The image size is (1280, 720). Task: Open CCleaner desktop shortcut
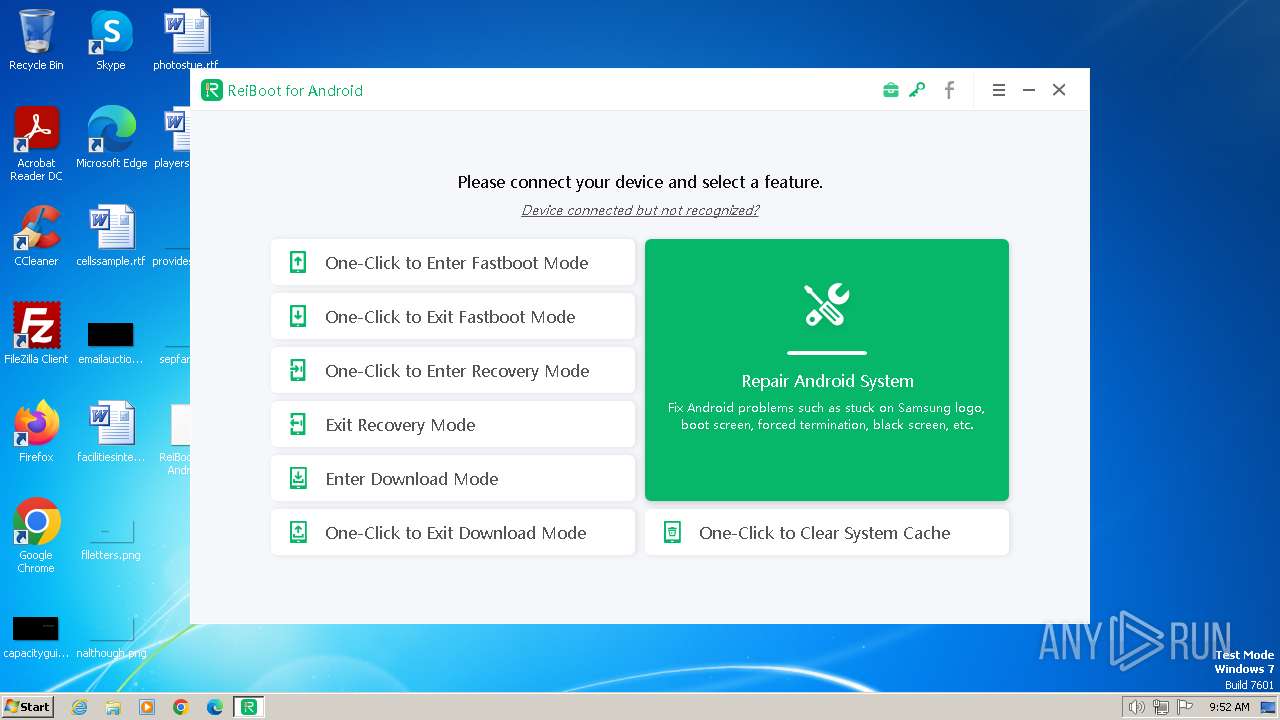click(36, 236)
